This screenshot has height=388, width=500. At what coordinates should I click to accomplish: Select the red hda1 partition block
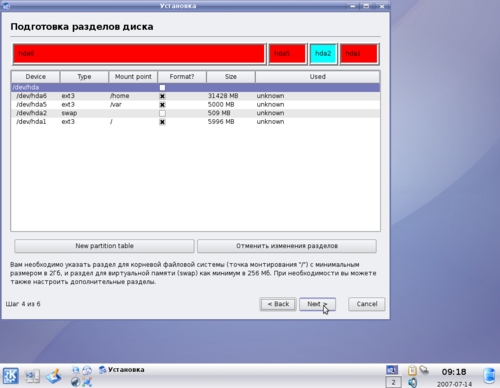coord(359,54)
